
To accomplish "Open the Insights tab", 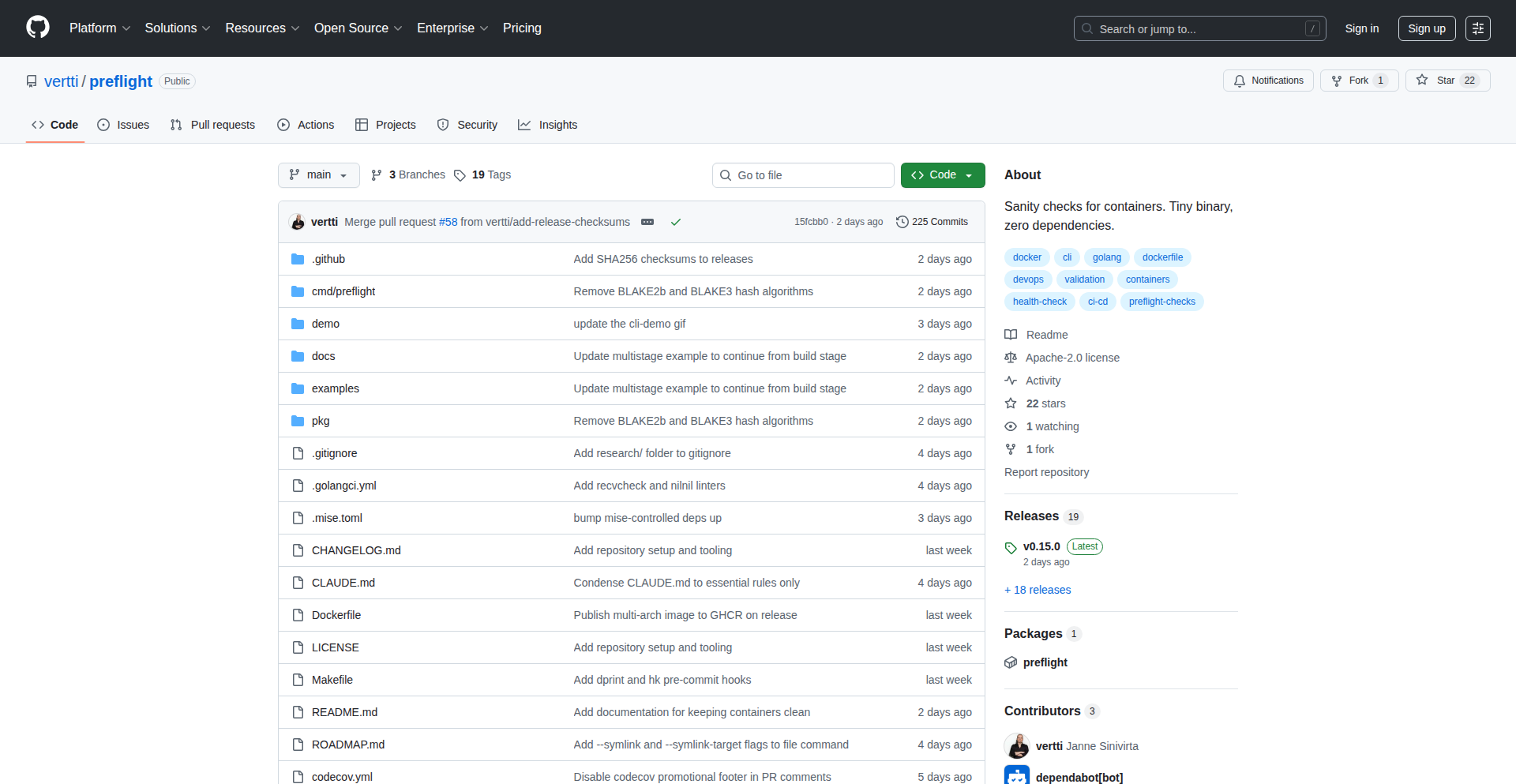I will click(548, 124).
